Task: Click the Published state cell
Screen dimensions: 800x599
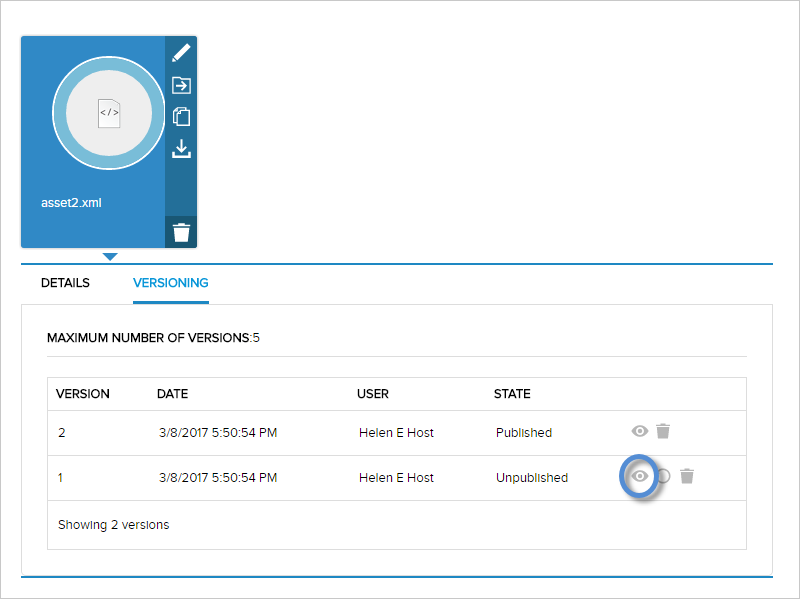Action: [523, 433]
